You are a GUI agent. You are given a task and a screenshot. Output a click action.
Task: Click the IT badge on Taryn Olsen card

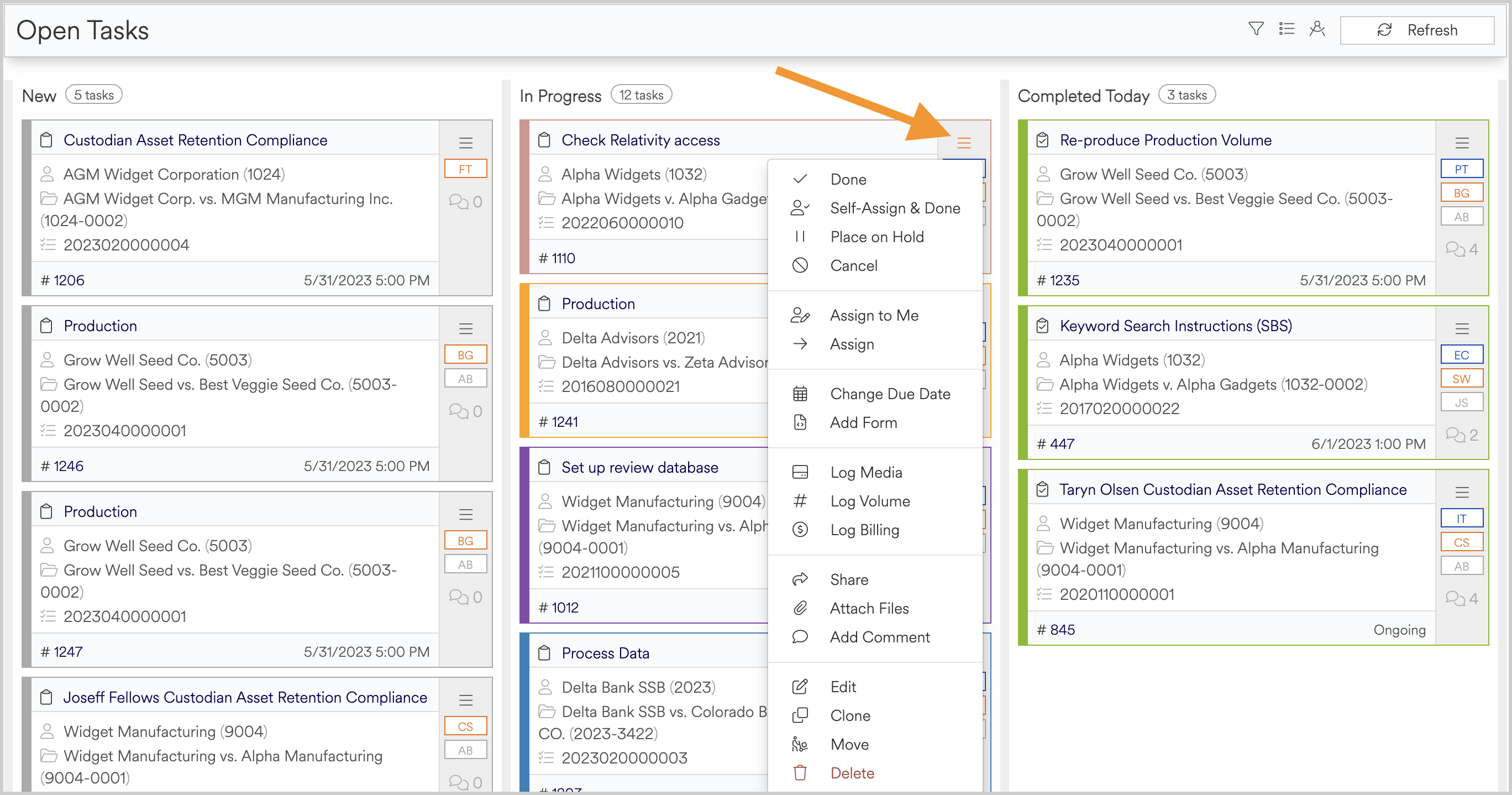click(x=1462, y=519)
